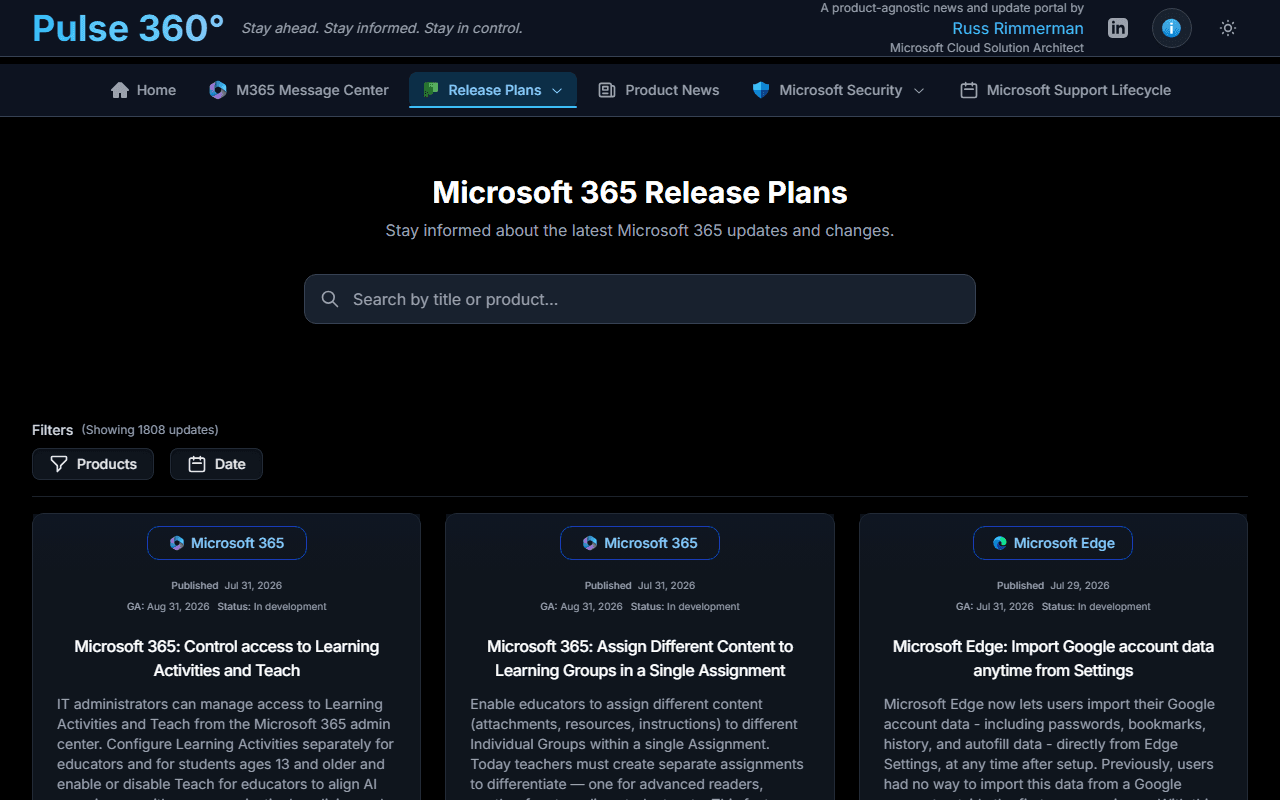This screenshot has width=1280, height=800.
Task: Click 'Microsoft 365 Release Plans' page heading
Action: 640,192
